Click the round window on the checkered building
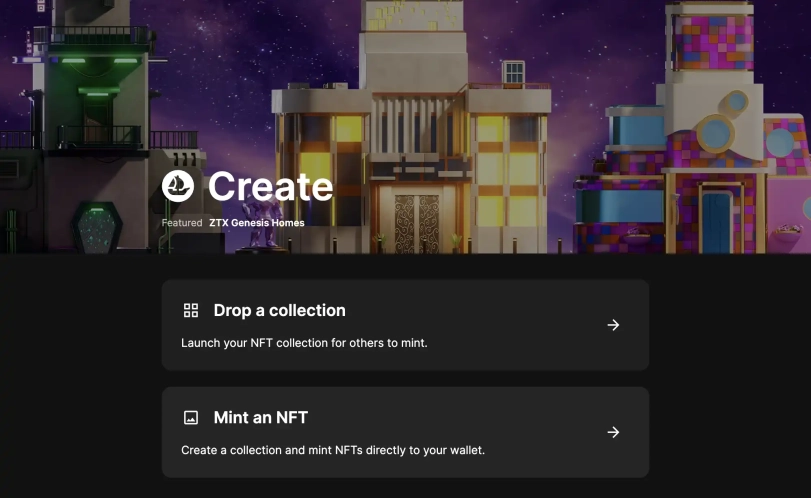This screenshot has width=811, height=498. click(x=714, y=131)
